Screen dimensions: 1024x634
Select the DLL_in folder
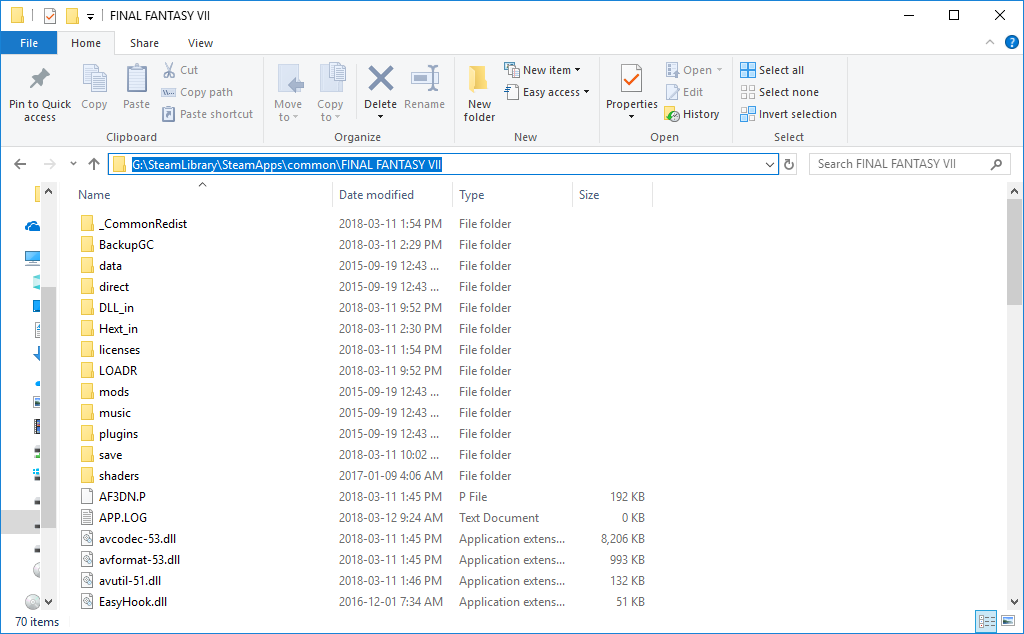(116, 308)
